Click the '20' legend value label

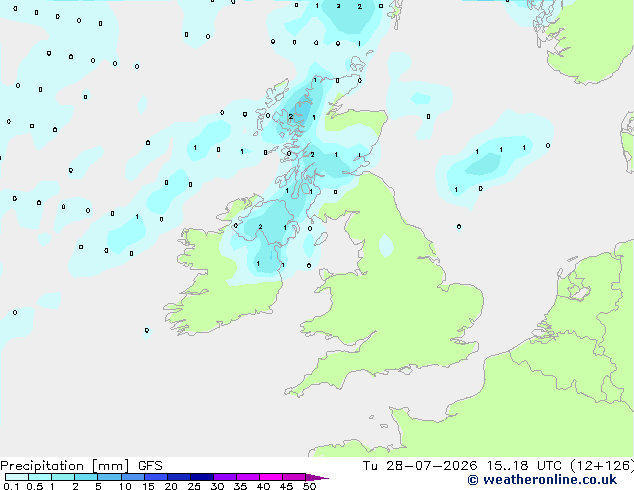[x=171, y=486]
